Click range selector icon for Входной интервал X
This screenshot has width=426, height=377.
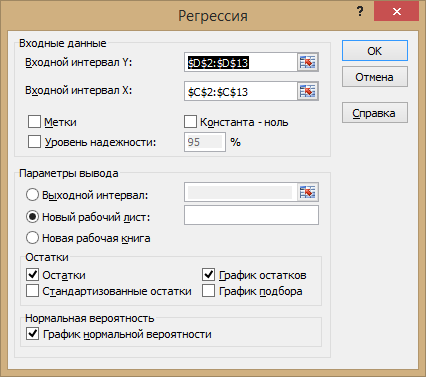[x=307, y=91]
